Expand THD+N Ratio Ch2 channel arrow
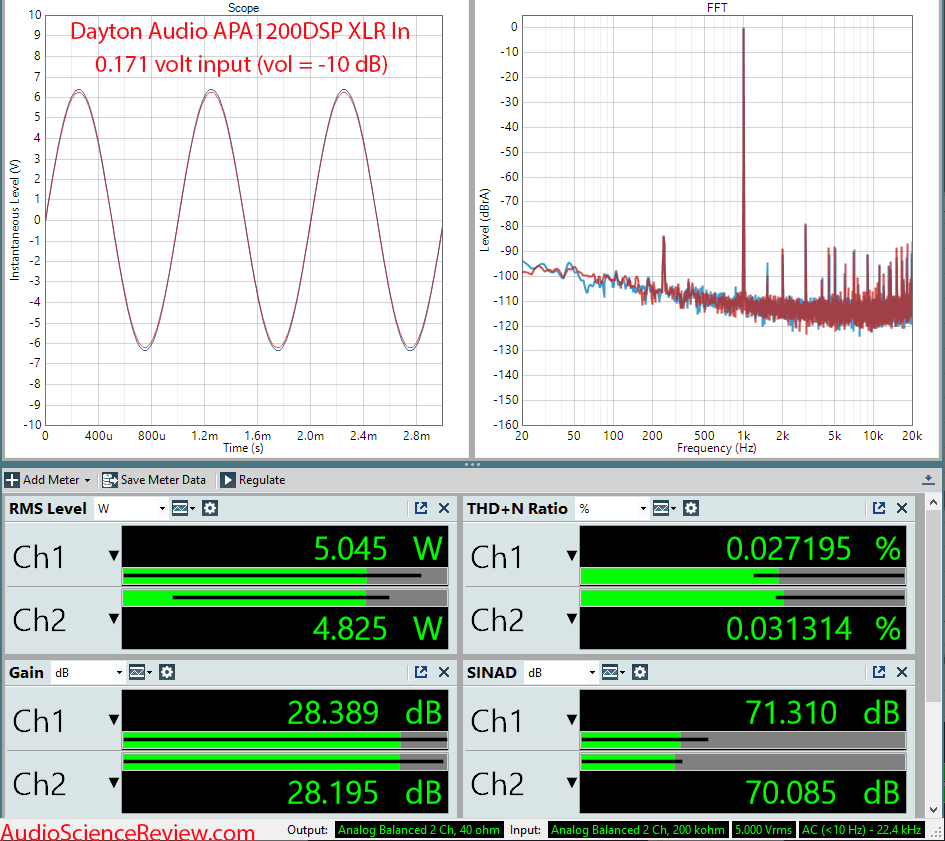Screen dimensions: 945x841 pos(571,619)
